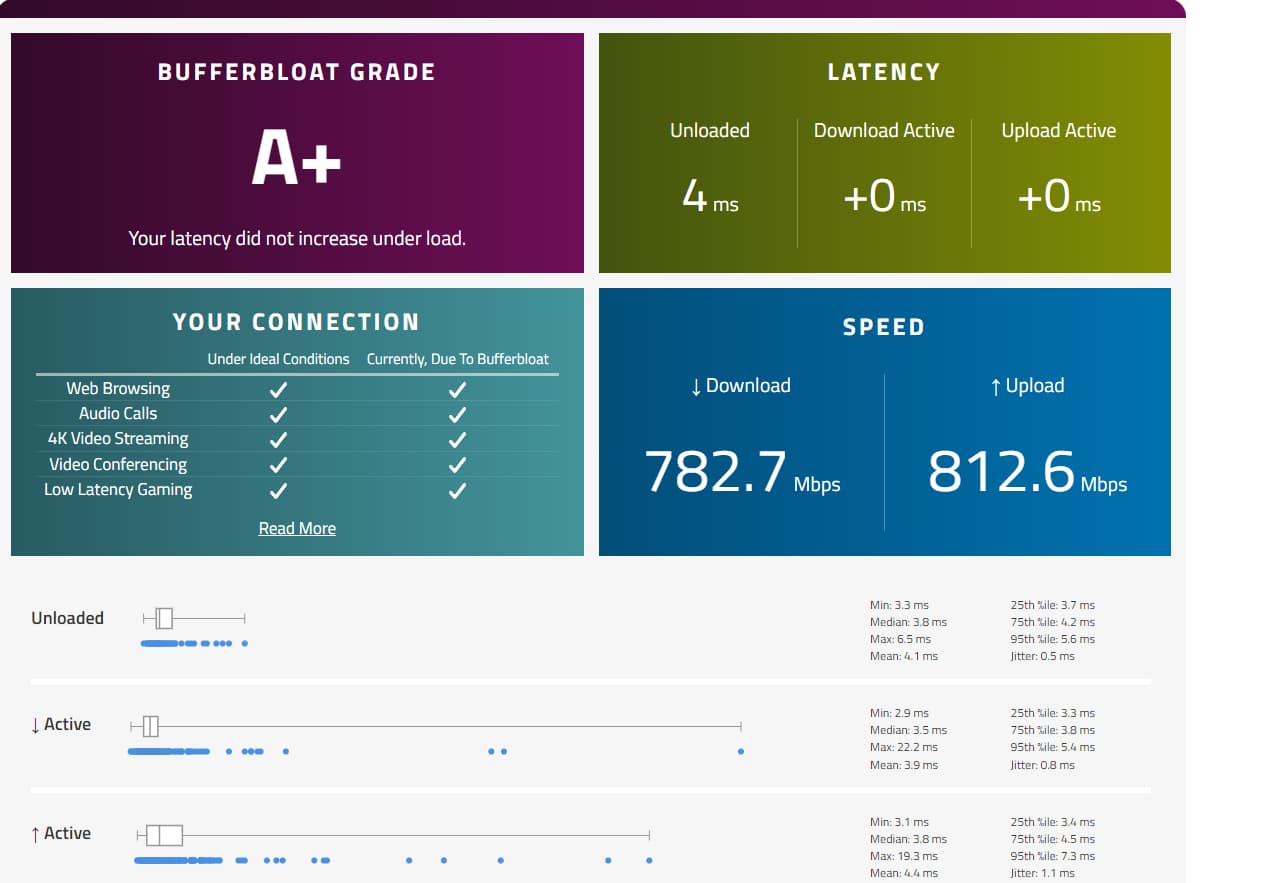
Task: Click Video Conferencing checkmark under Ideal Conditions
Action: 278,465
